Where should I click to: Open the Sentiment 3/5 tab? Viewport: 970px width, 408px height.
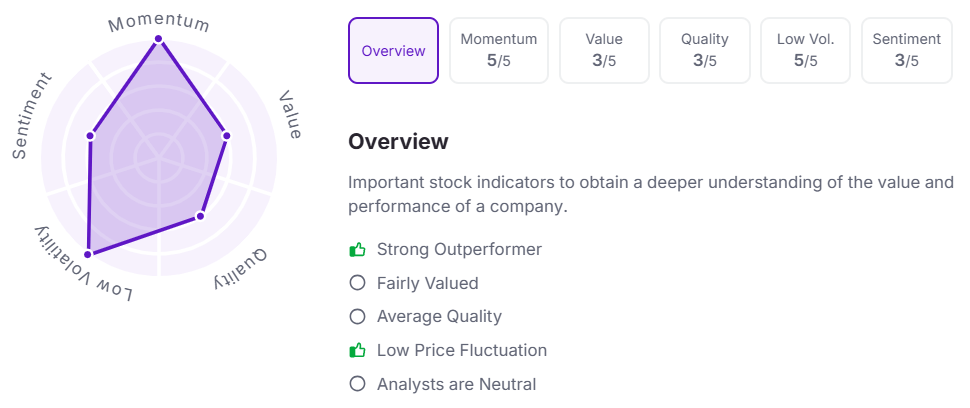906,50
